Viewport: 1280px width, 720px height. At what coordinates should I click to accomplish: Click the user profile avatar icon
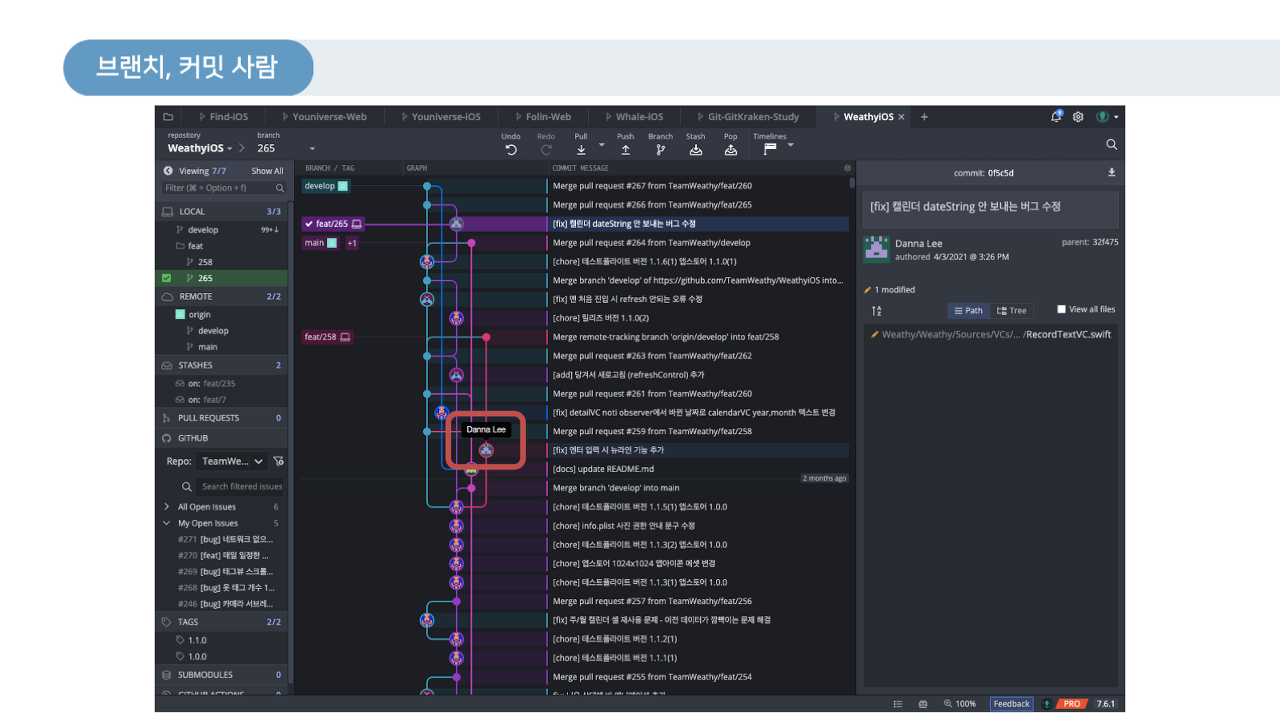[1102, 117]
